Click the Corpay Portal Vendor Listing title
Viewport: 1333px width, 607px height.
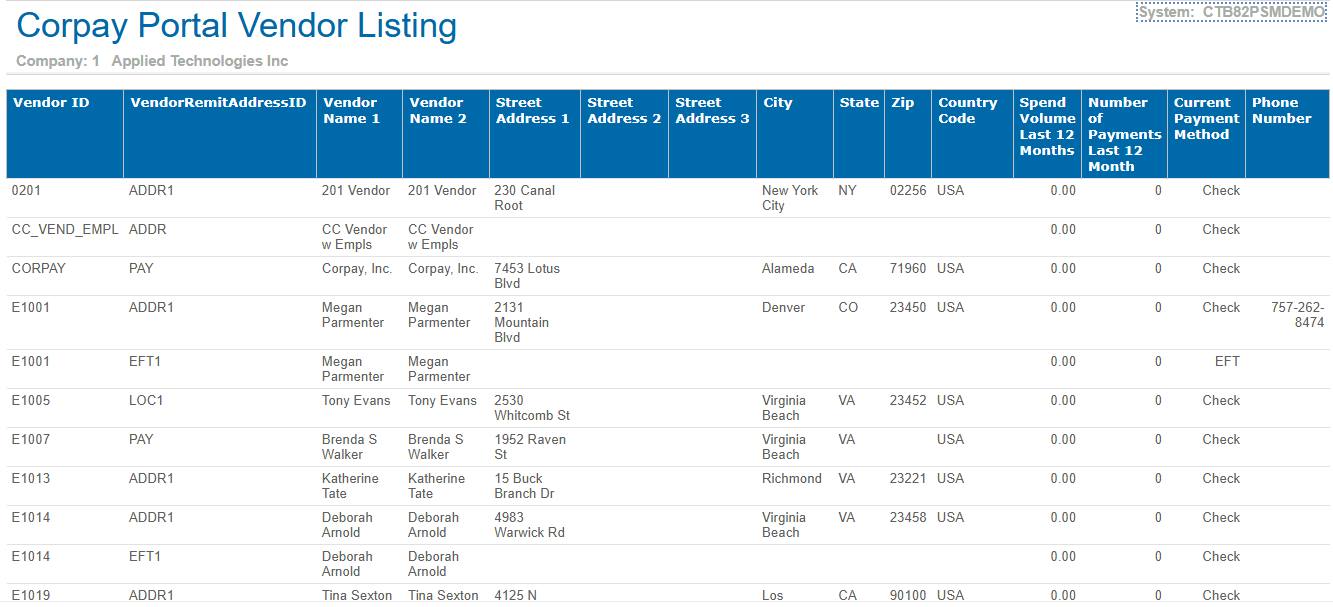tap(237, 26)
